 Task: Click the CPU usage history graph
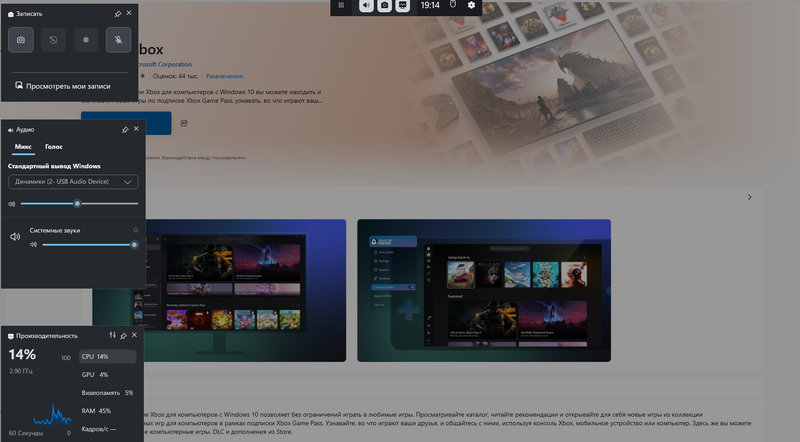point(52,413)
